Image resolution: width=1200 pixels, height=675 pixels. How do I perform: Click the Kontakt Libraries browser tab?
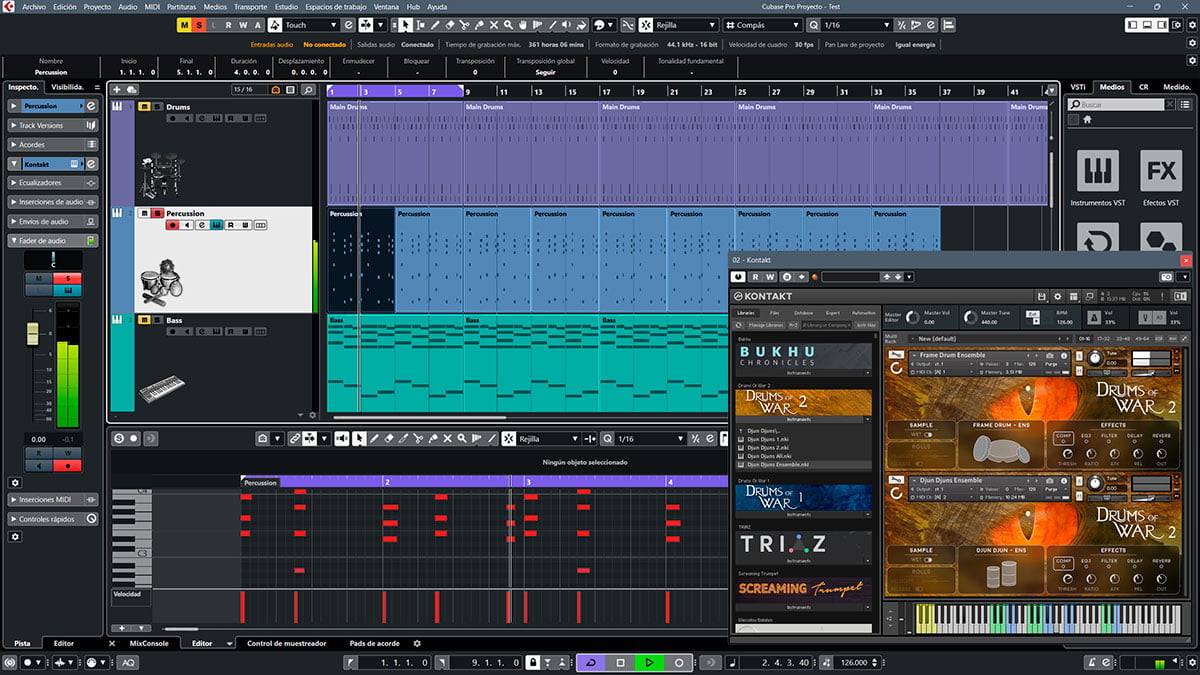[747, 313]
